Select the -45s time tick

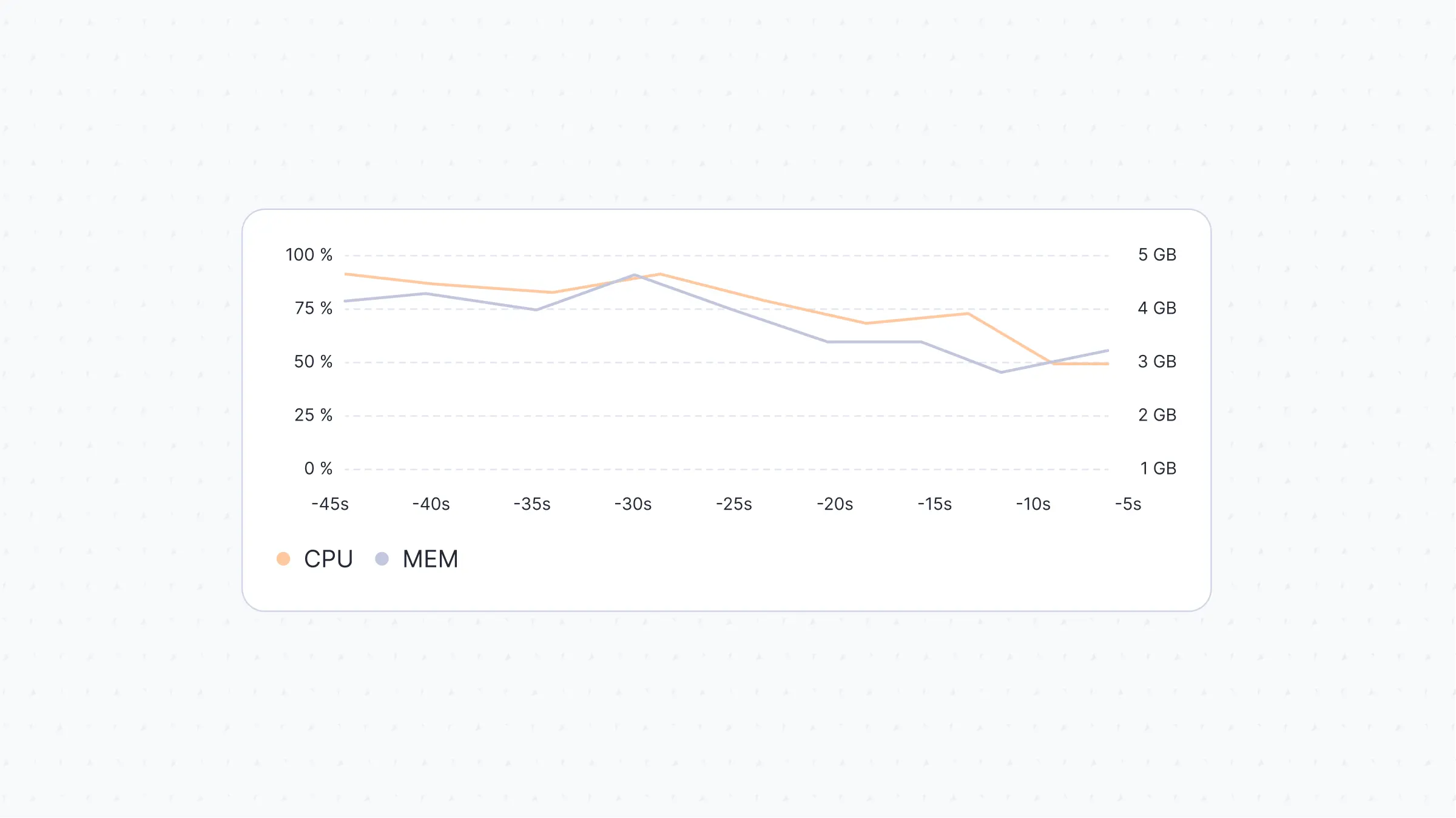tap(330, 504)
